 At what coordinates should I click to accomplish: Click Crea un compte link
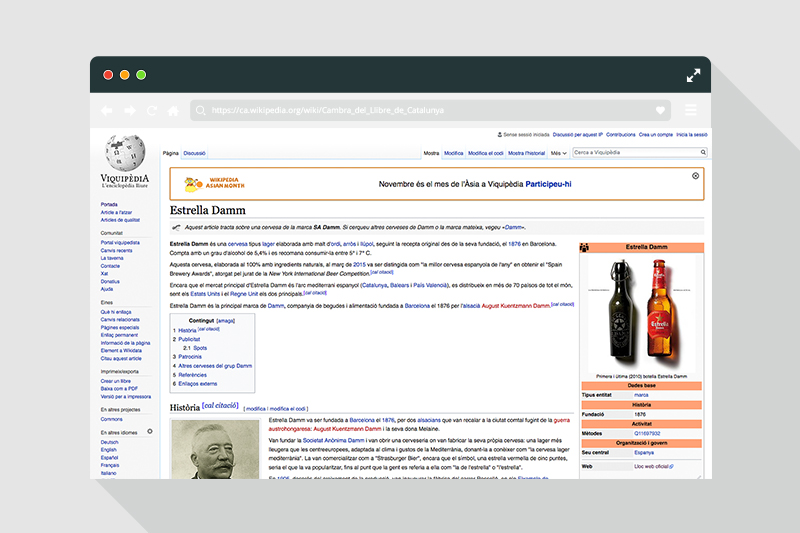click(x=656, y=135)
